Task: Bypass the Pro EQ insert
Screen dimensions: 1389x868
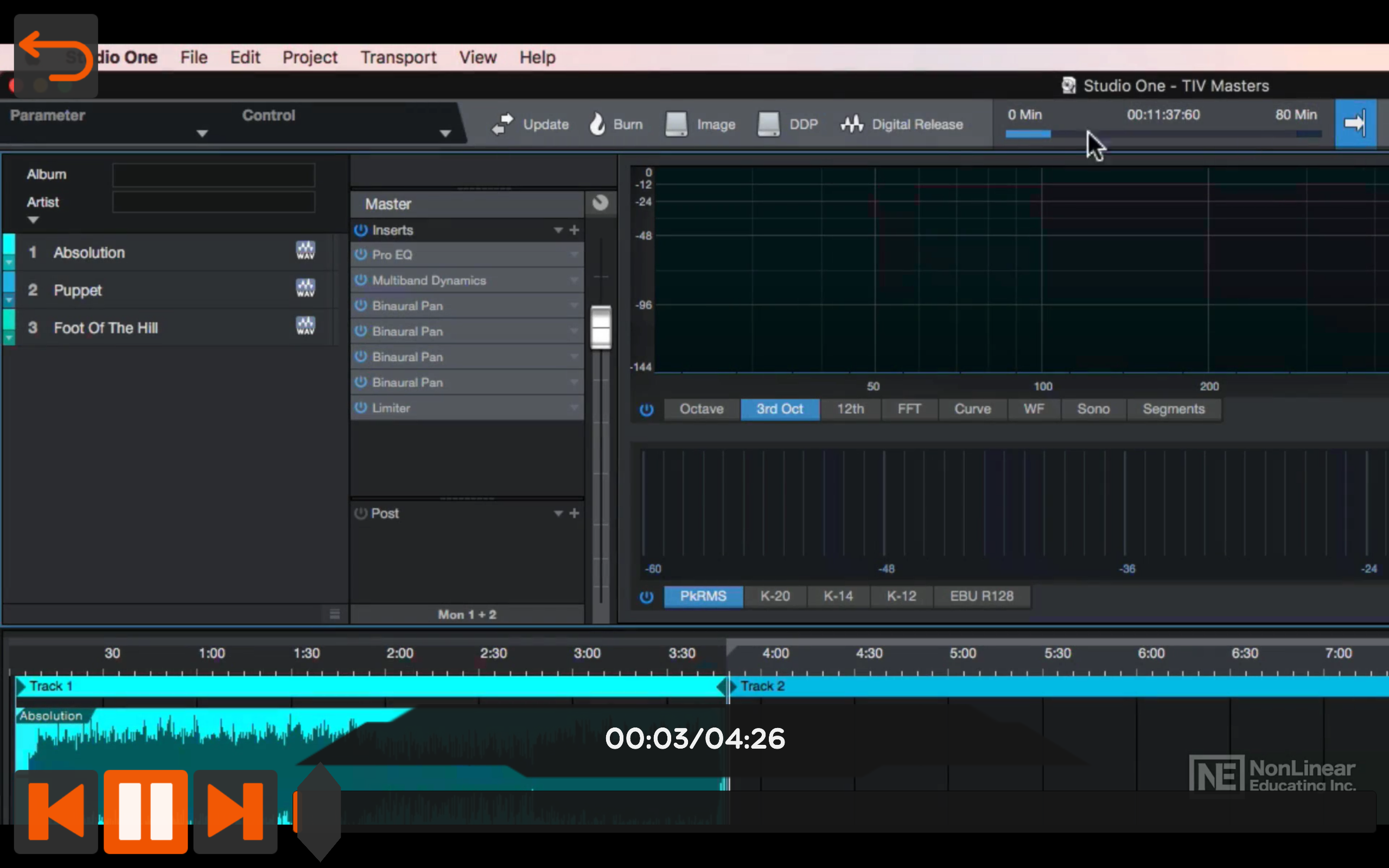Action: pyautogui.click(x=360, y=254)
